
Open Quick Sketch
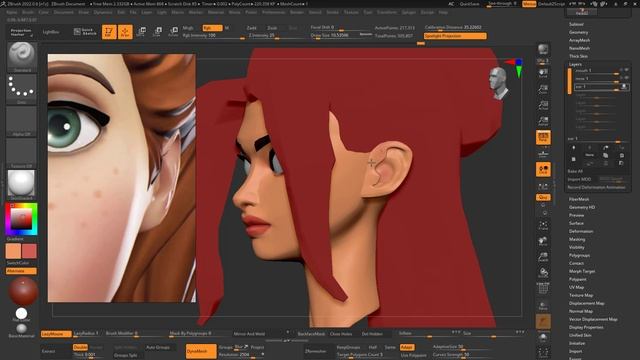(x=85, y=31)
